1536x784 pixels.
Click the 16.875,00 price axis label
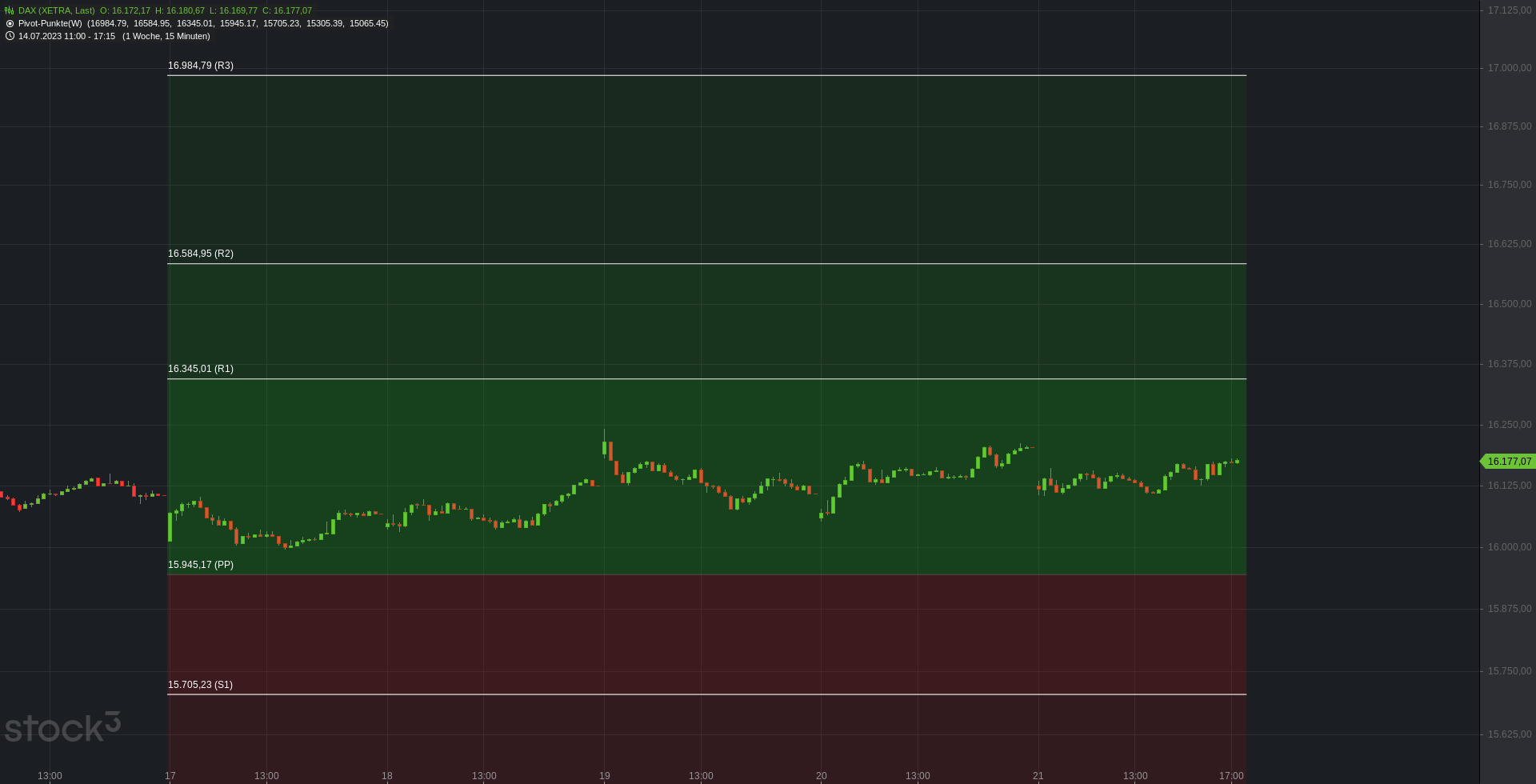[x=1510, y=126]
